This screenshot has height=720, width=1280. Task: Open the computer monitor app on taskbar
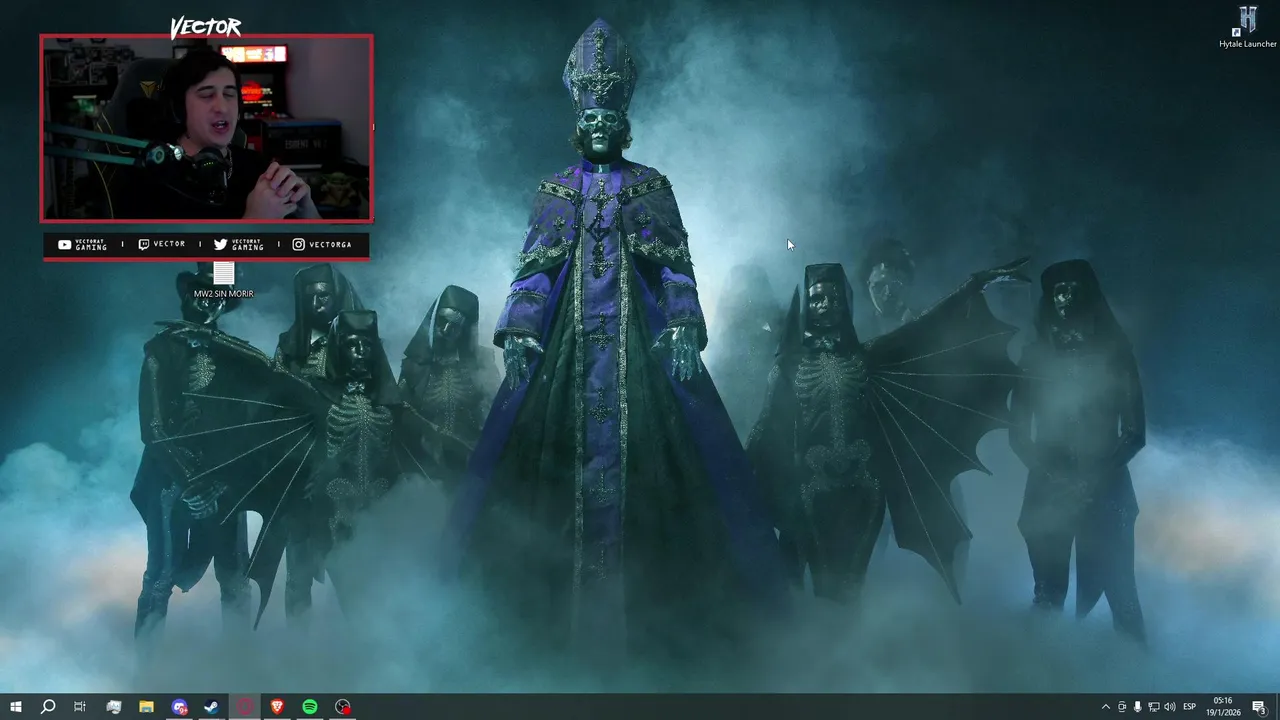[x=113, y=707]
